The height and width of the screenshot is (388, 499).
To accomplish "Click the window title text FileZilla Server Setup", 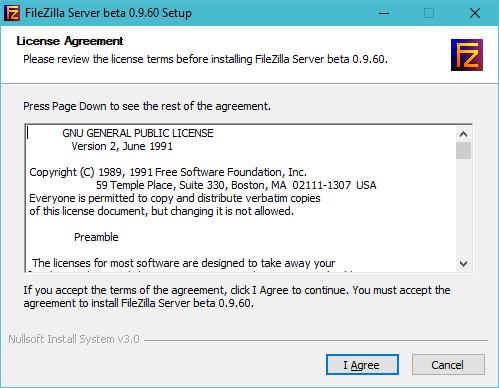I will pos(108,13).
